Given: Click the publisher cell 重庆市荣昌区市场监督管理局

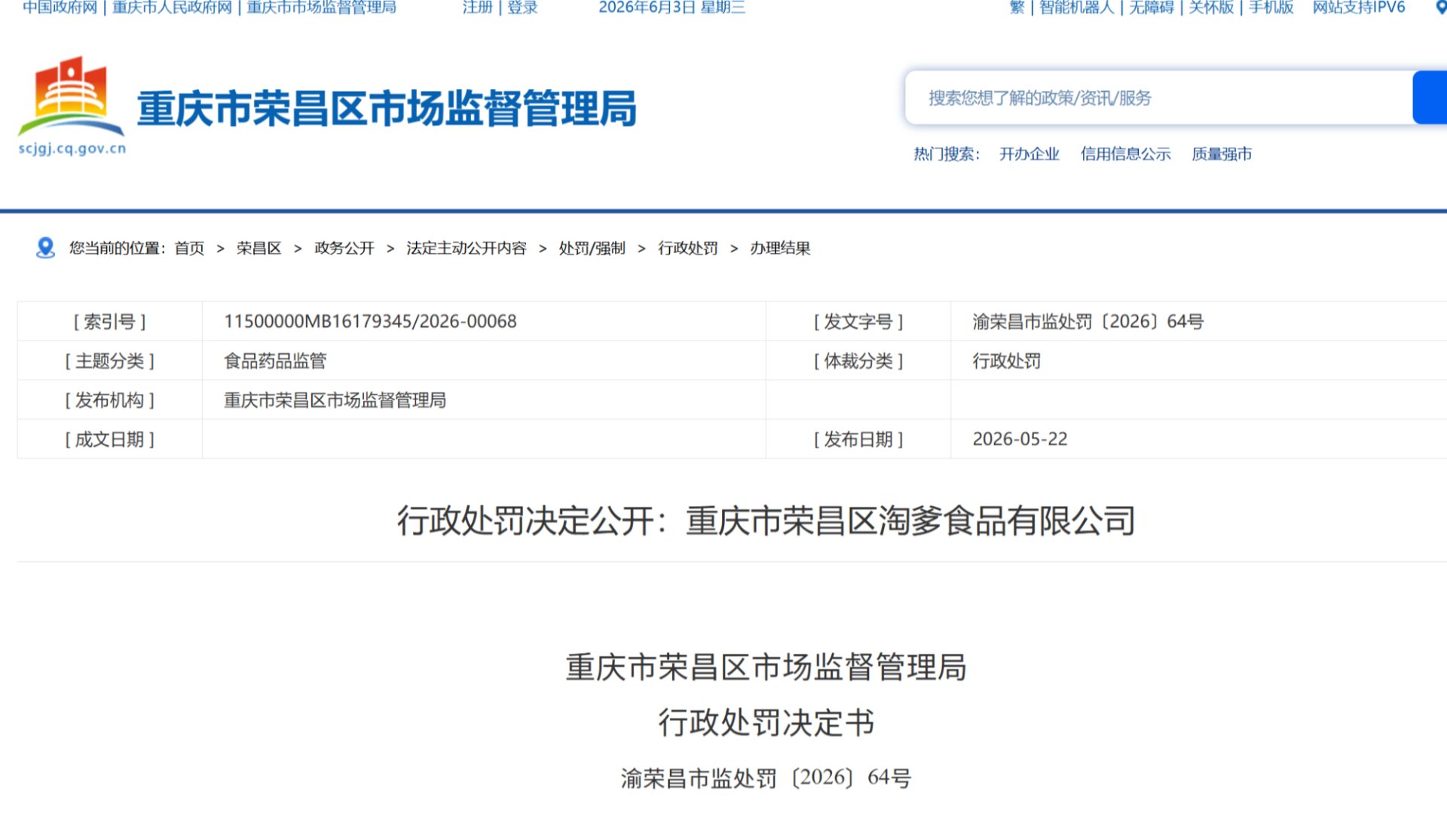Looking at the screenshot, I should coord(335,400).
